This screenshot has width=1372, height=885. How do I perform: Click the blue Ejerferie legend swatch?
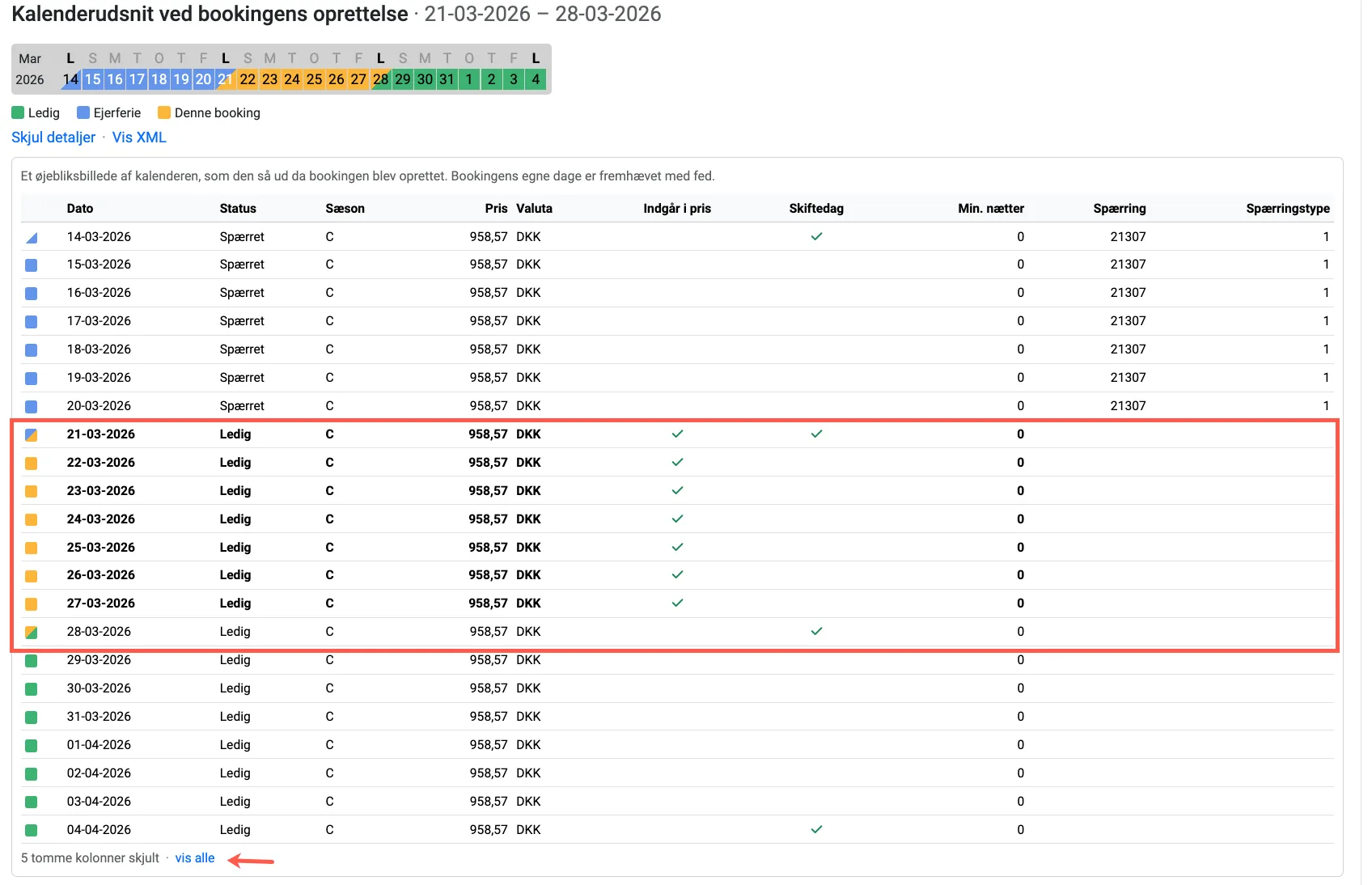point(83,112)
